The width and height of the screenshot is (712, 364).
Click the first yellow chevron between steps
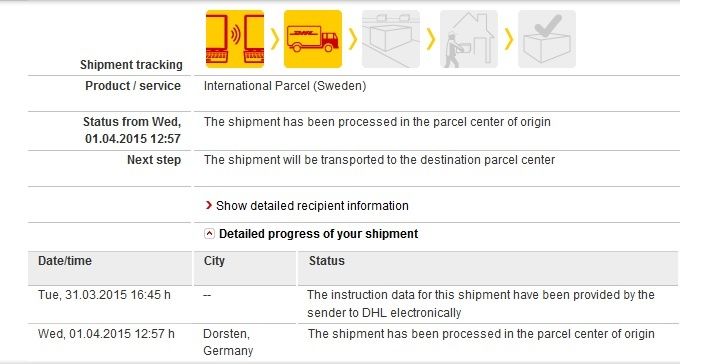[274, 39]
